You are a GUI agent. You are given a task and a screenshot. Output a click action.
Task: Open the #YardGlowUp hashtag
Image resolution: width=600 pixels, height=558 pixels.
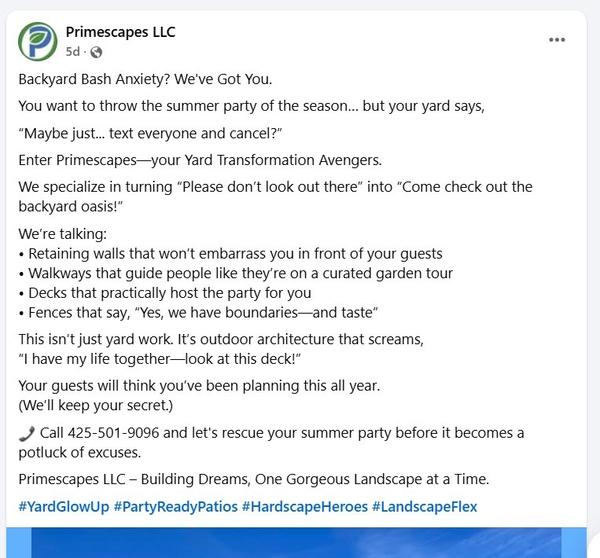pyautogui.click(x=63, y=507)
